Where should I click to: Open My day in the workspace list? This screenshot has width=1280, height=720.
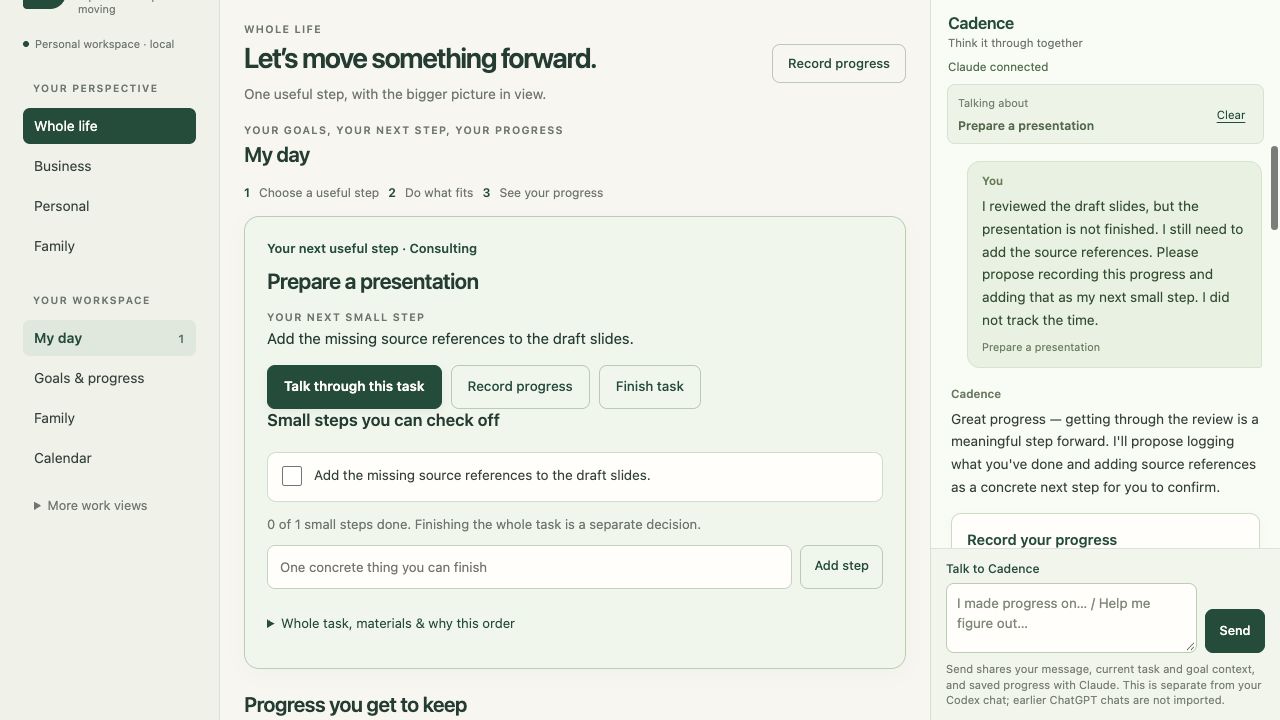point(109,338)
